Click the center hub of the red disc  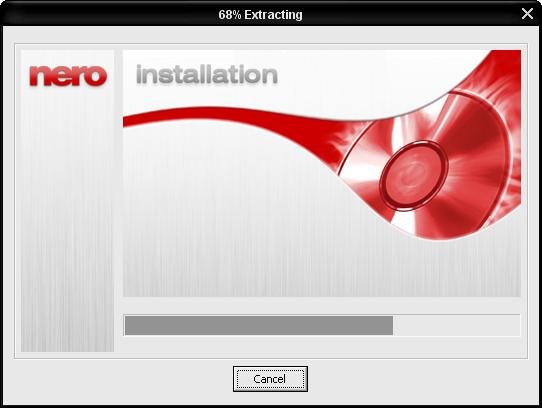tap(413, 176)
